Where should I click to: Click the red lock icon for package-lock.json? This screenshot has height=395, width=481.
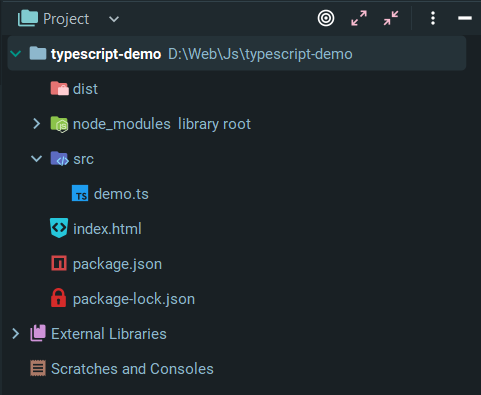tap(59, 298)
